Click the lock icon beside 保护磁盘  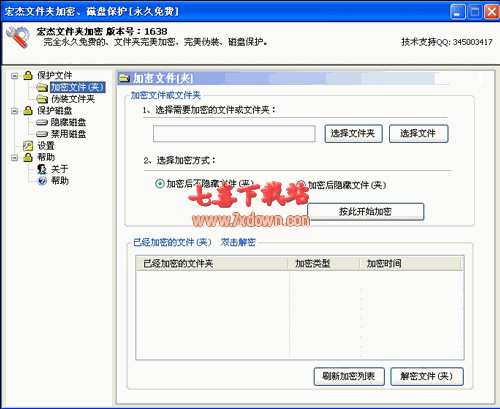[x=28, y=110]
